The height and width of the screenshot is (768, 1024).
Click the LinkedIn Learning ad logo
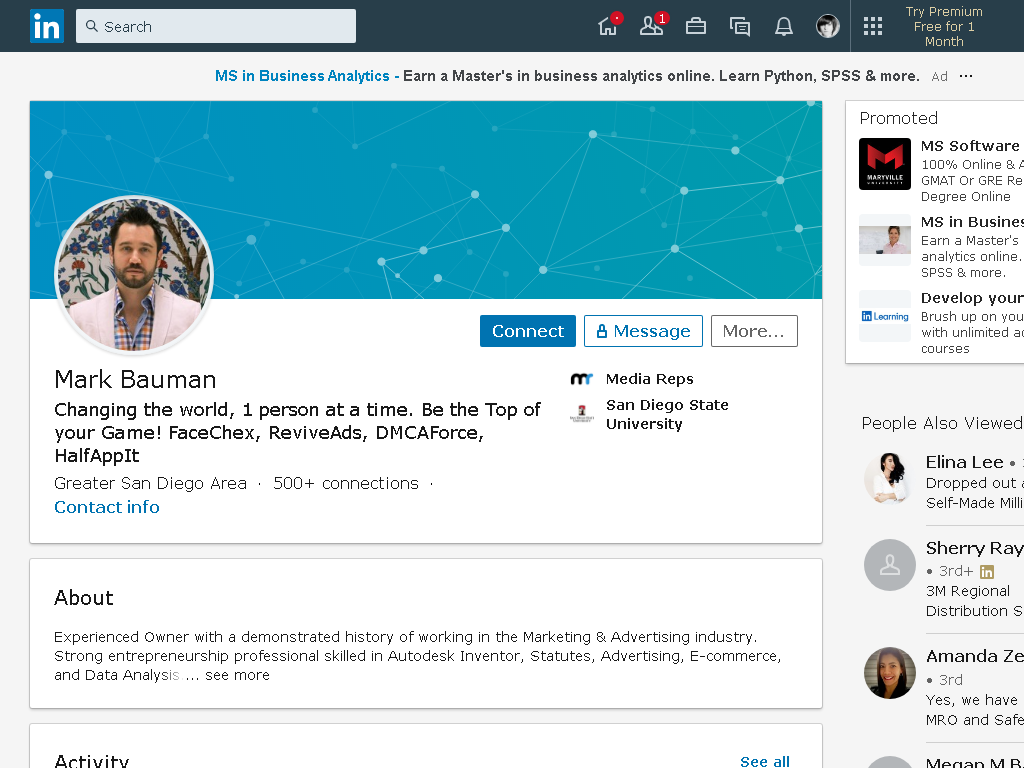pos(884,316)
